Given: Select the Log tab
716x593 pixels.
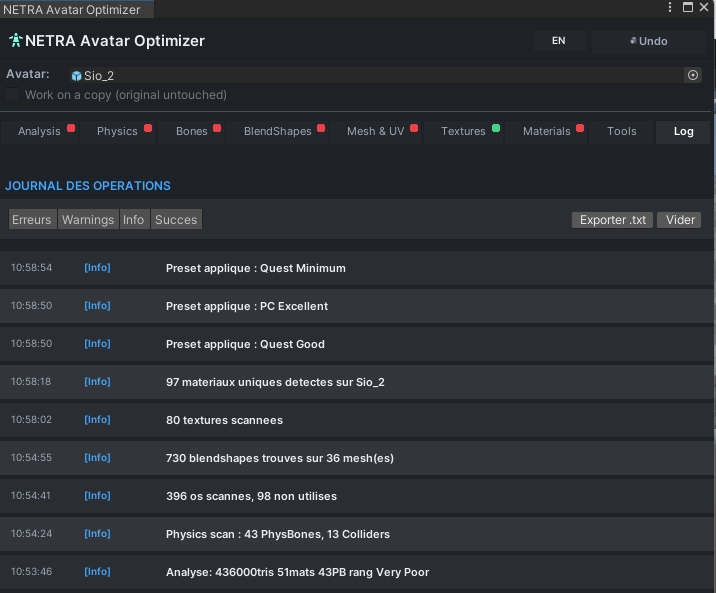Looking at the screenshot, I should coord(684,131).
